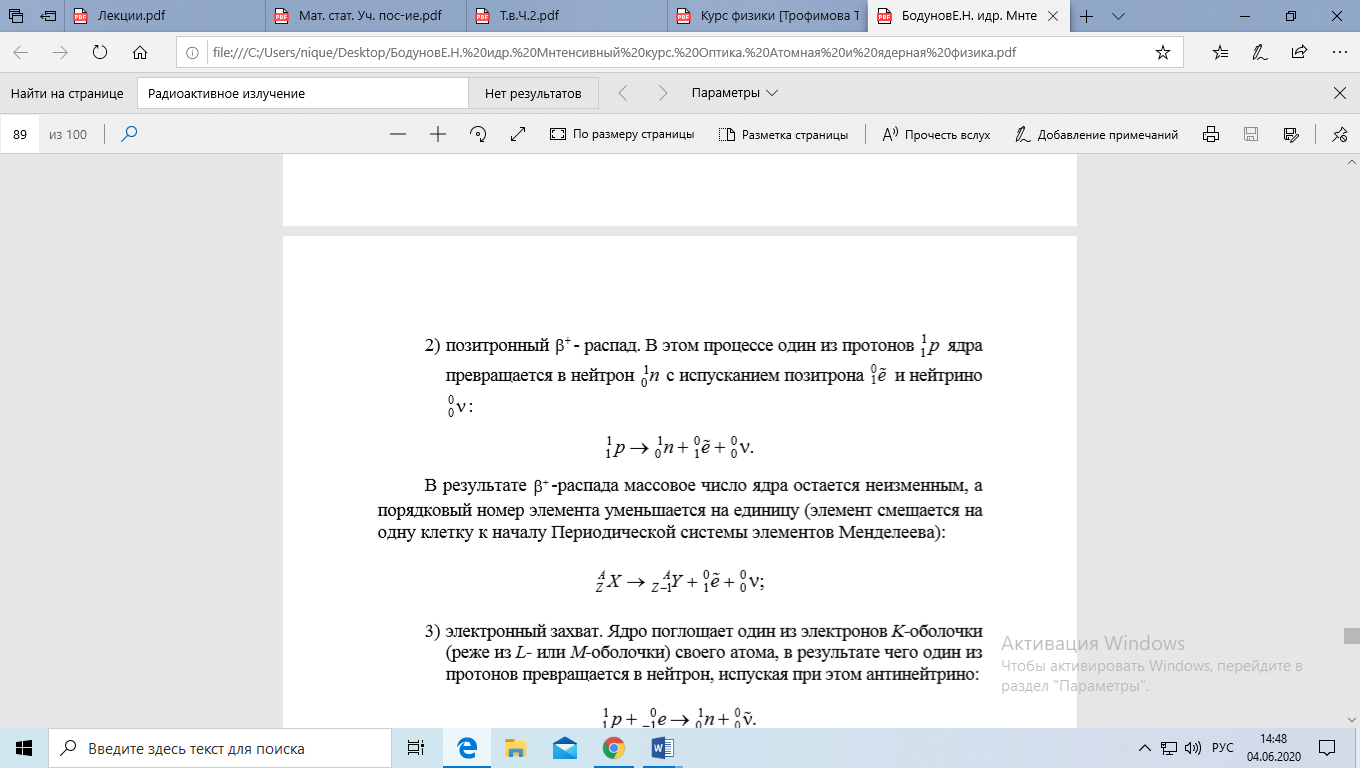Launch Google Chrome from taskbar

pyautogui.click(x=613, y=747)
